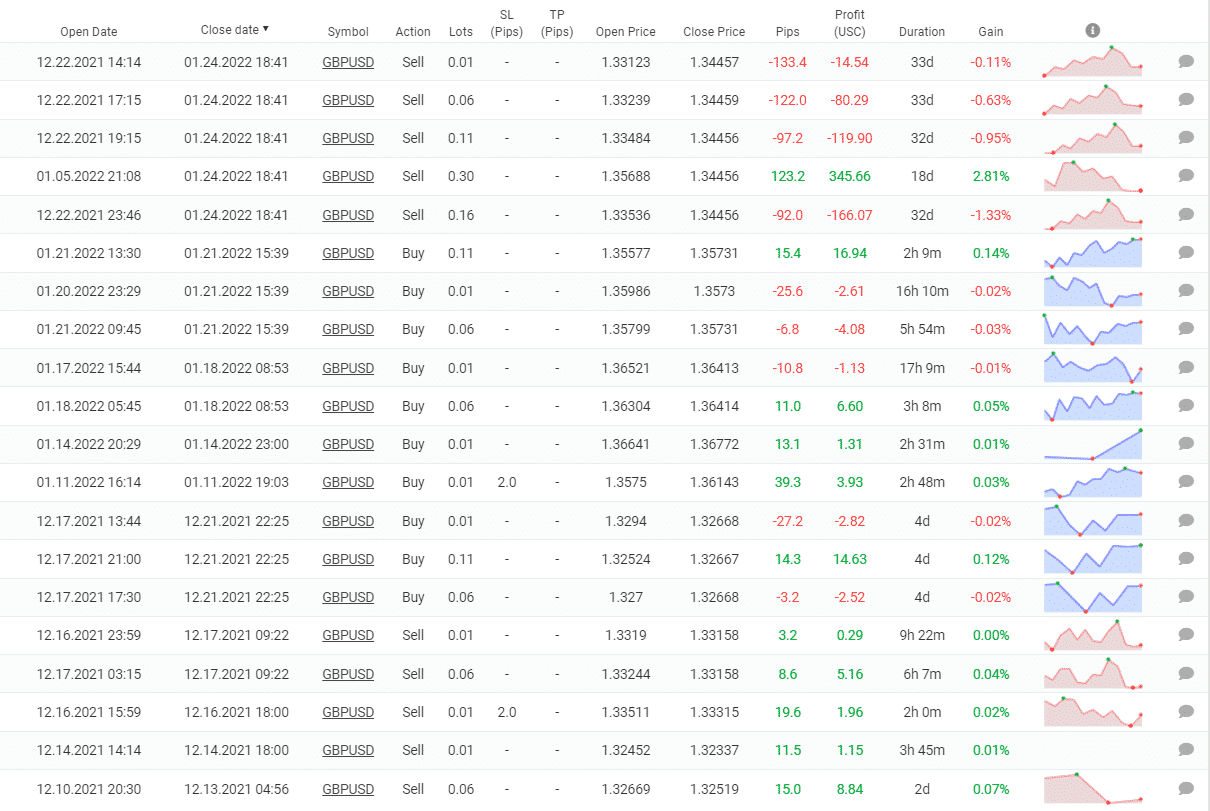
Task: Click the 1.35688 open price cell
Action: pos(626,176)
